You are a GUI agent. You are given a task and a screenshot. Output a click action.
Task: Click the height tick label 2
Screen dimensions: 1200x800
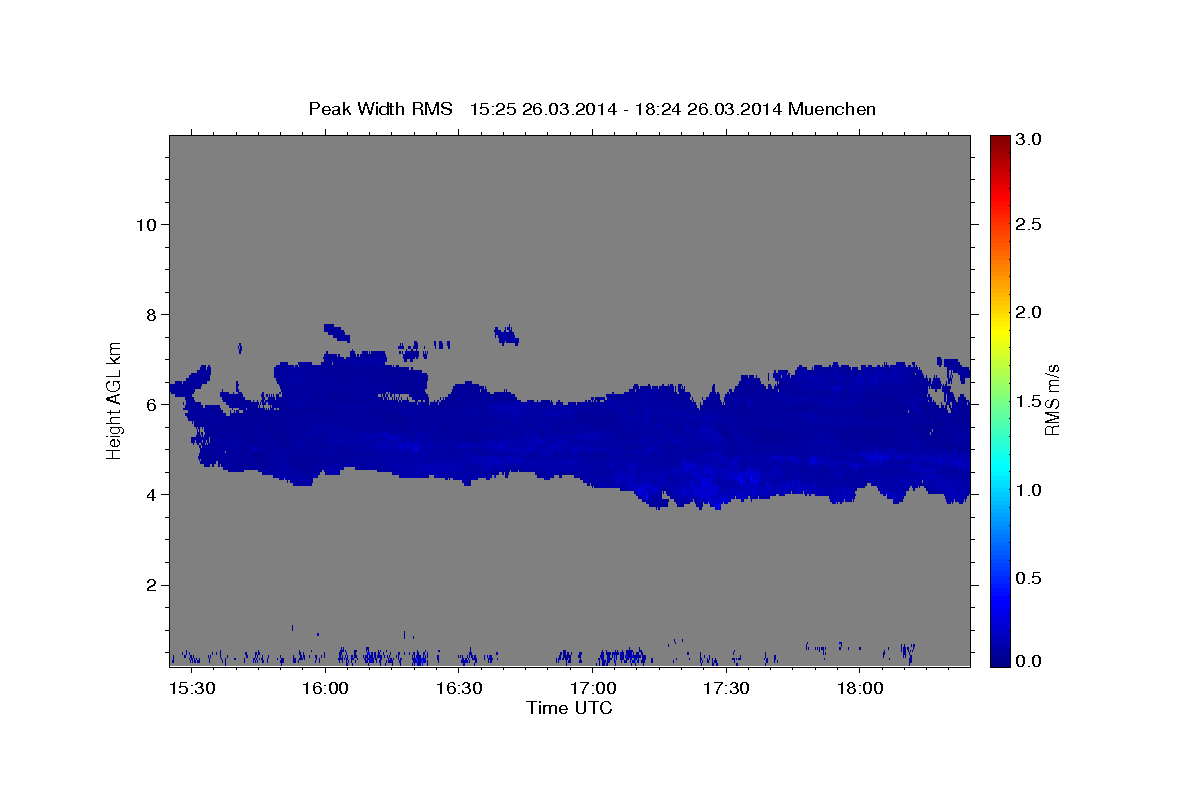coord(150,584)
